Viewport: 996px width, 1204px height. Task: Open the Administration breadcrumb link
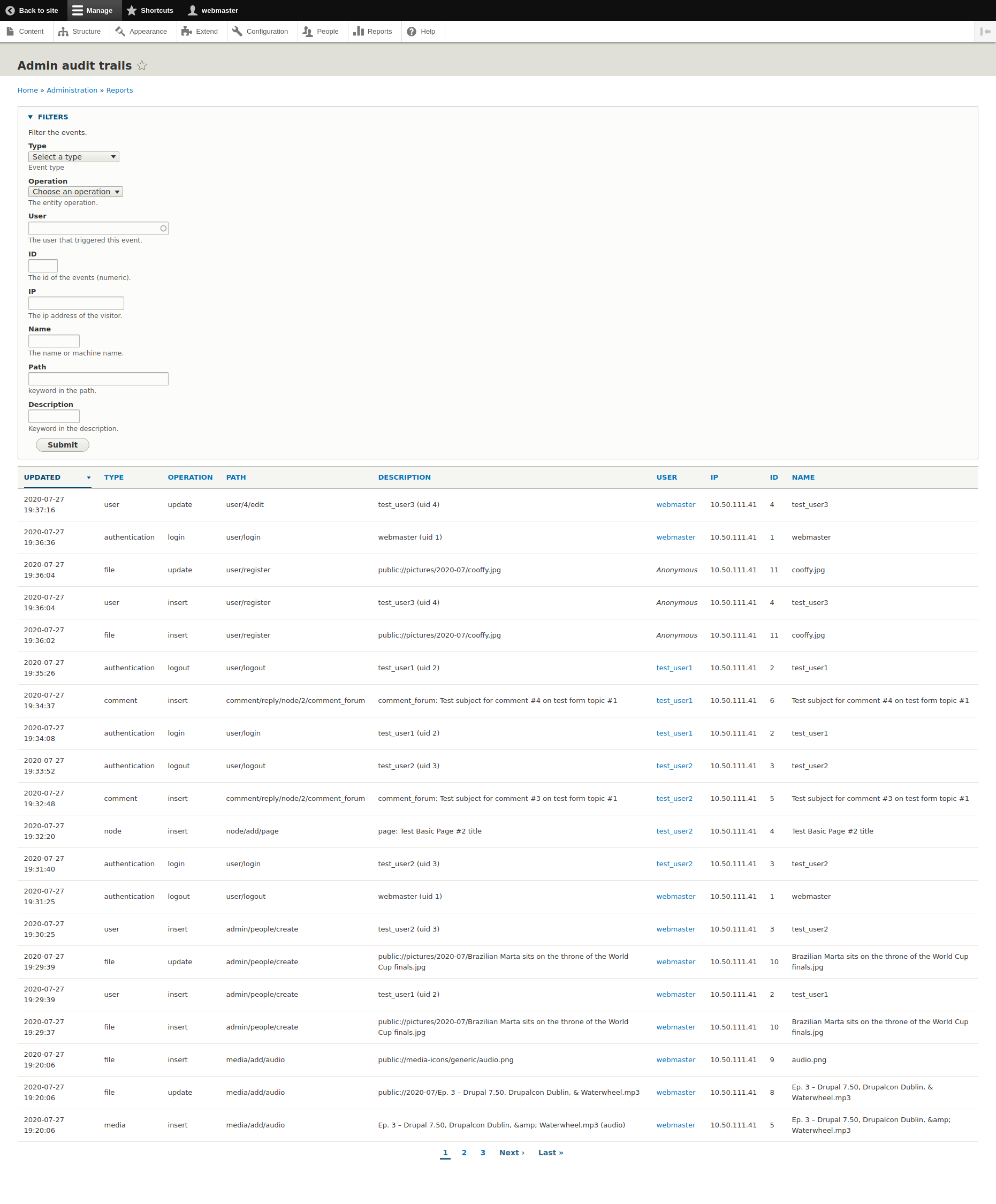(x=72, y=90)
